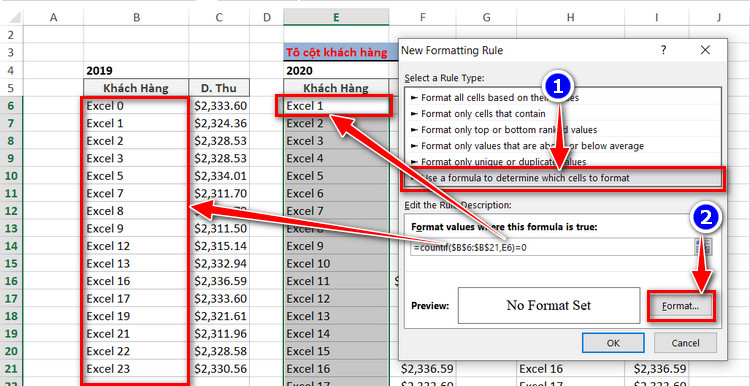Image resolution: width=750 pixels, height=386 pixels.
Task: Select the 'Excel 4' cell
Action: [x=336, y=158]
